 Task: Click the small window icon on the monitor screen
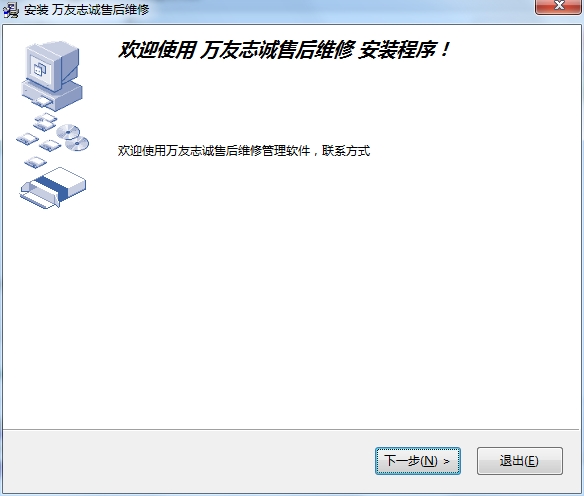39,69
